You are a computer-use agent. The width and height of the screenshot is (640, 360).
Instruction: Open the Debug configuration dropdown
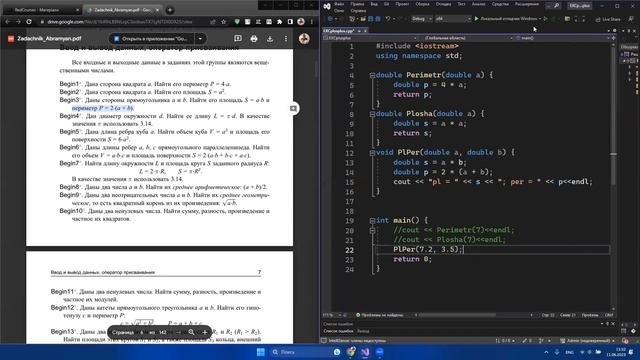(422, 19)
